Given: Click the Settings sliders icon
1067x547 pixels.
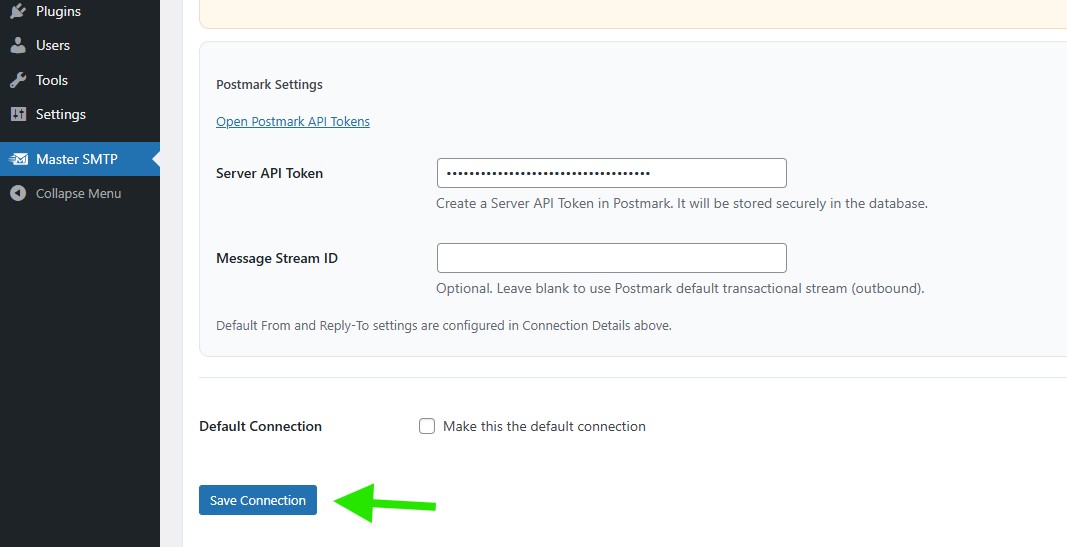Looking at the screenshot, I should pyautogui.click(x=18, y=114).
